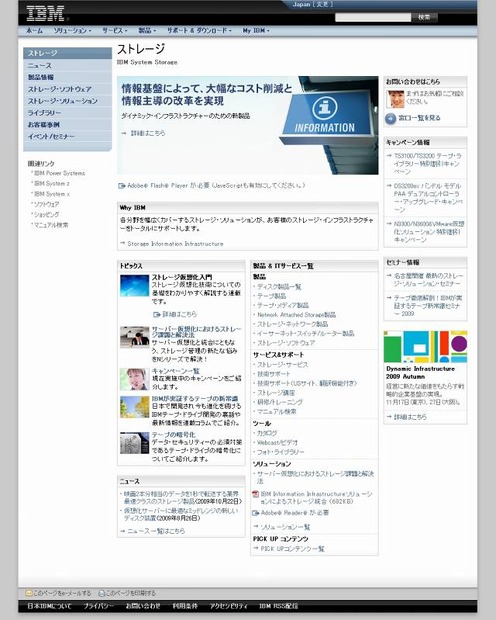Click 詳細はこちら link in the banner
Screen dimensions: 496x620
(148, 133)
